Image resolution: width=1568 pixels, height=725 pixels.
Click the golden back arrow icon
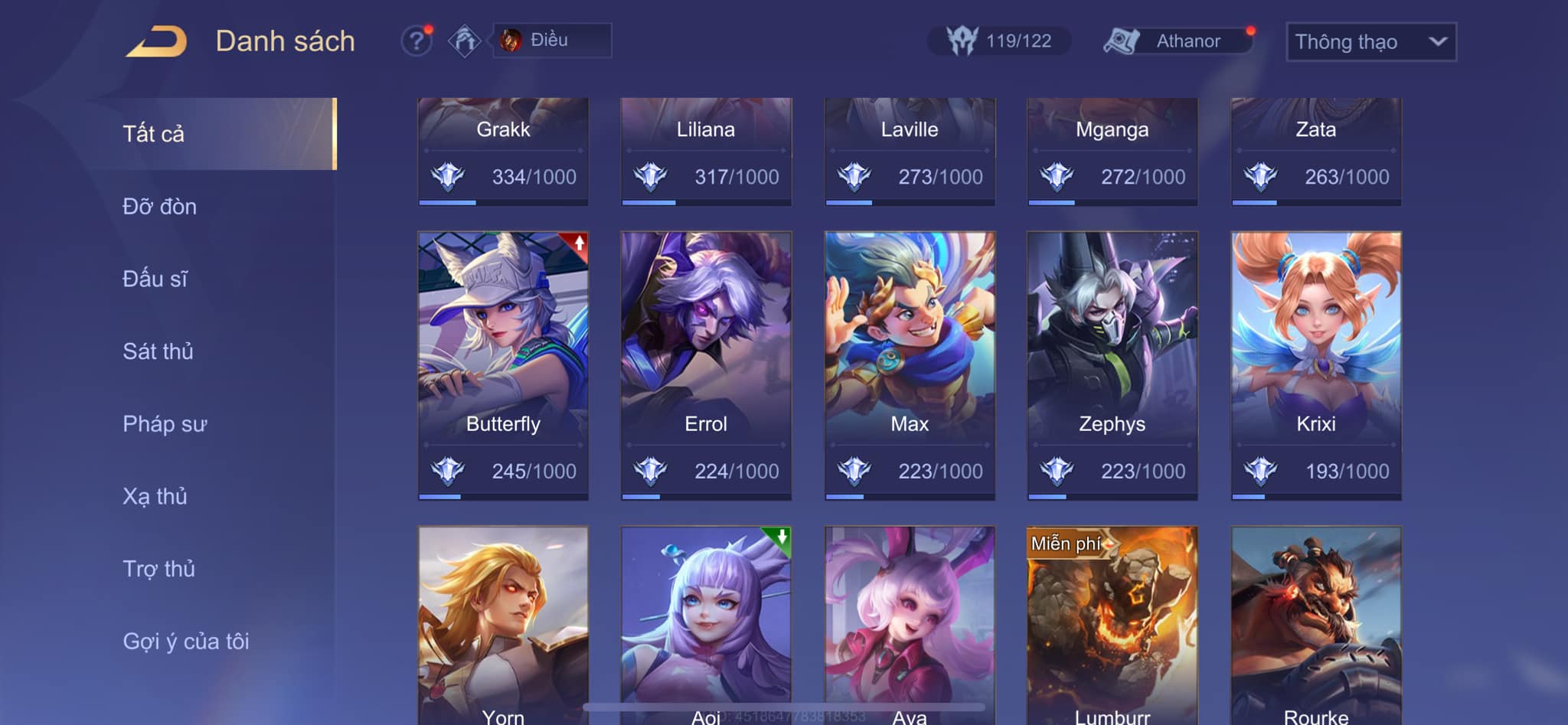[x=157, y=41]
